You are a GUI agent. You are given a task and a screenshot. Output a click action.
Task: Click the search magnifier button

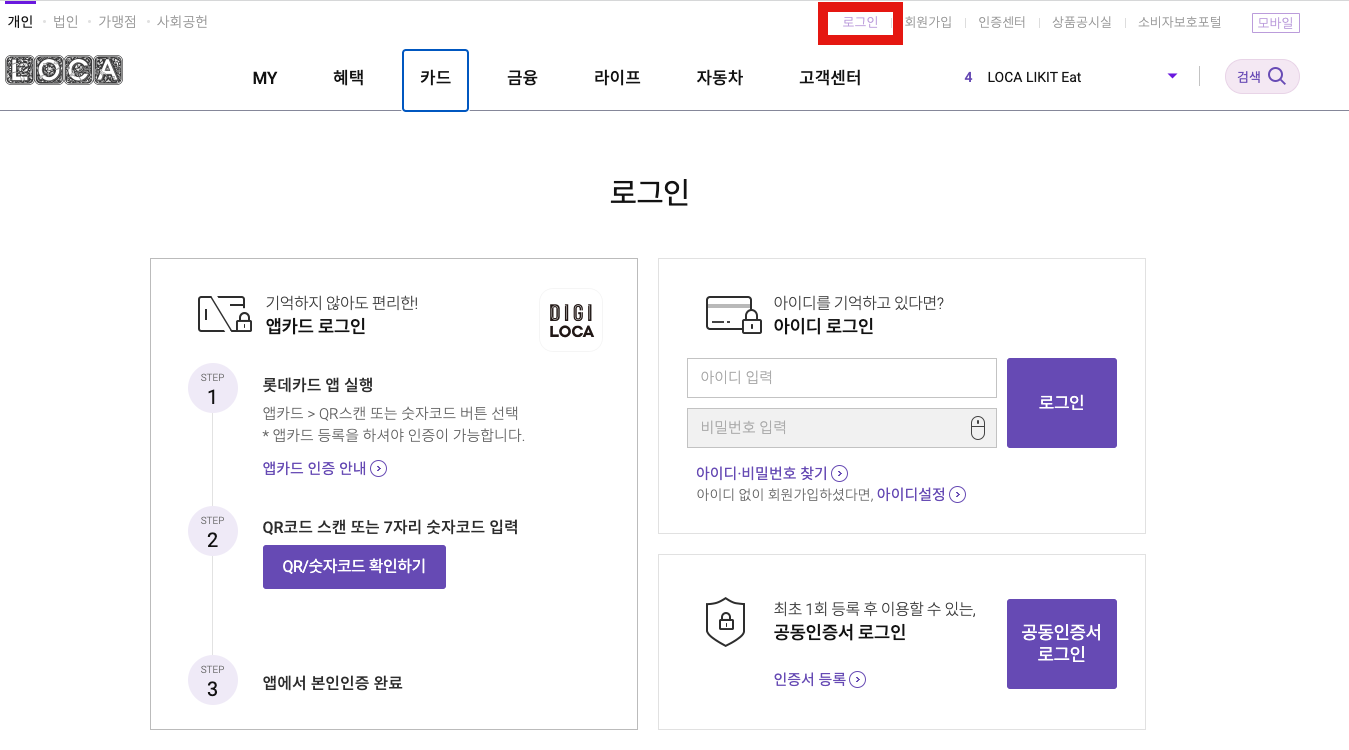pos(1262,77)
